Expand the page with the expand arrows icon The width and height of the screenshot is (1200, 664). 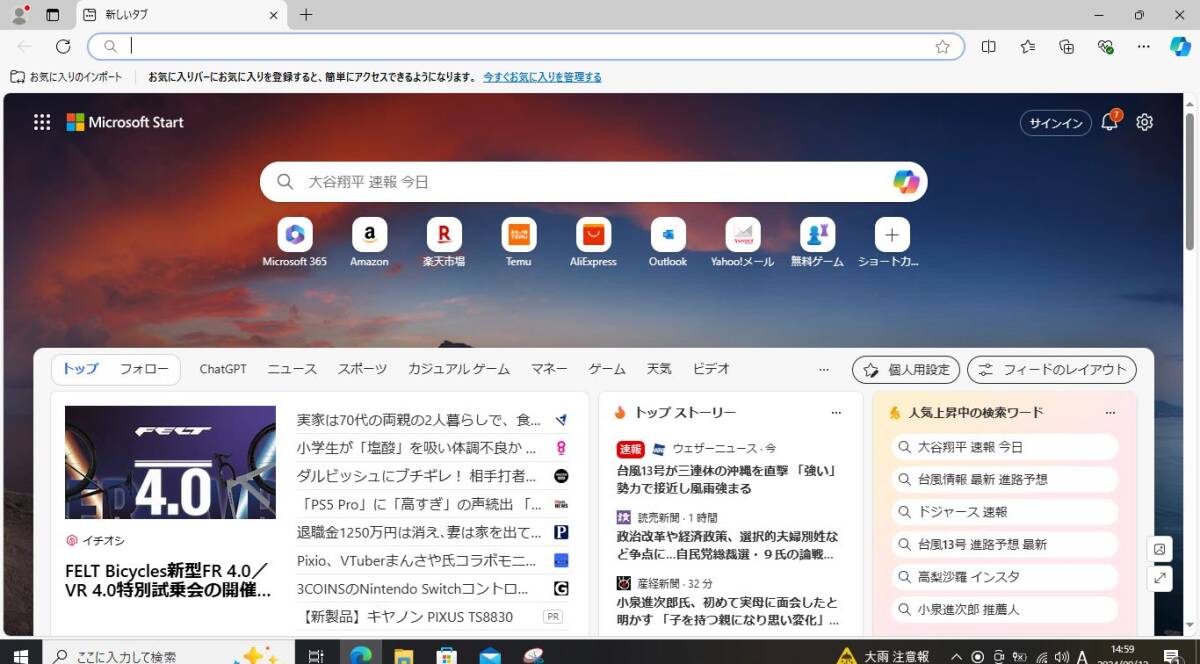click(1160, 577)
